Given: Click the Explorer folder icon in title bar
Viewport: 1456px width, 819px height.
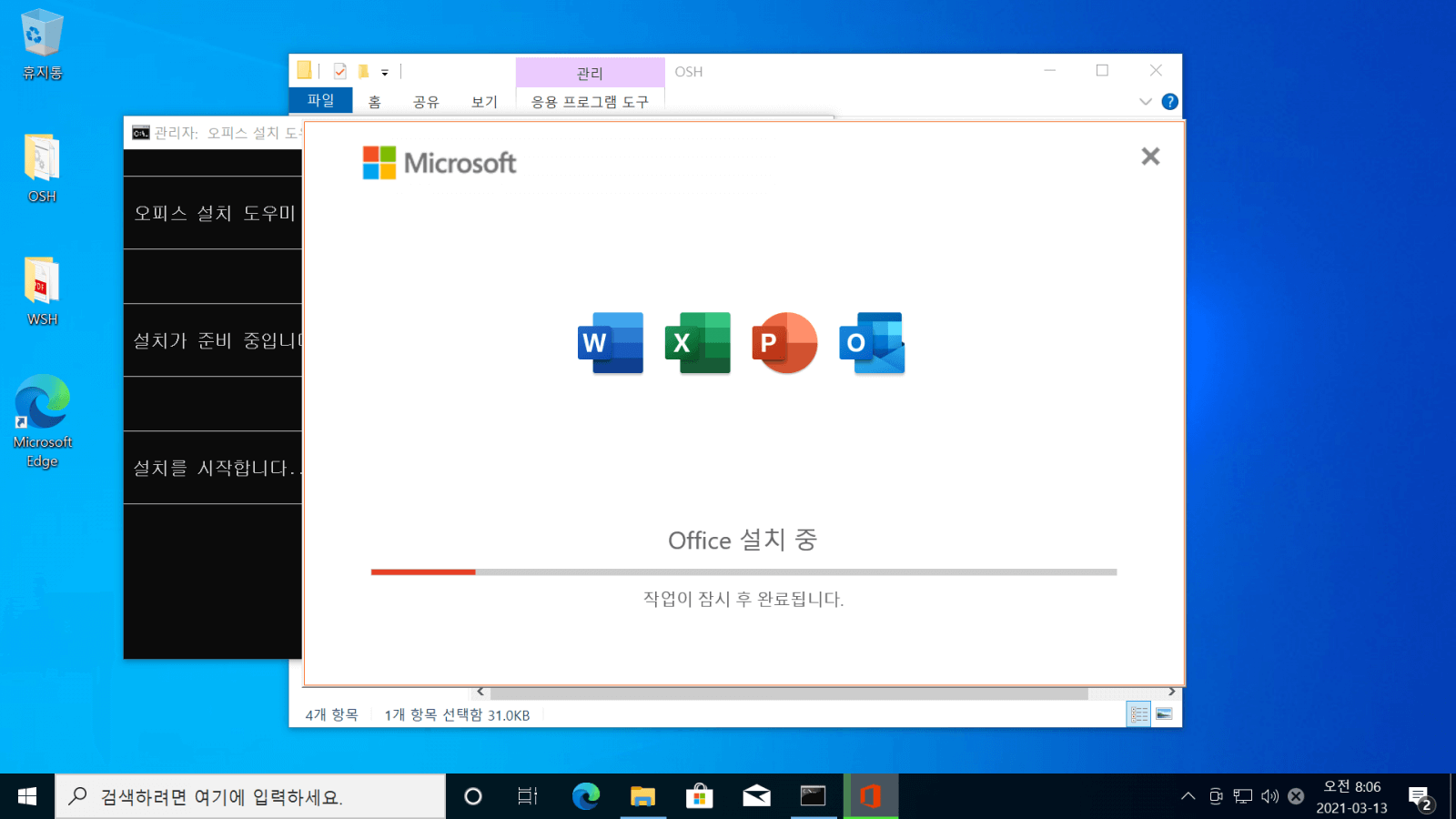Looking at the screenshot, I should click(x=304, y=70).
